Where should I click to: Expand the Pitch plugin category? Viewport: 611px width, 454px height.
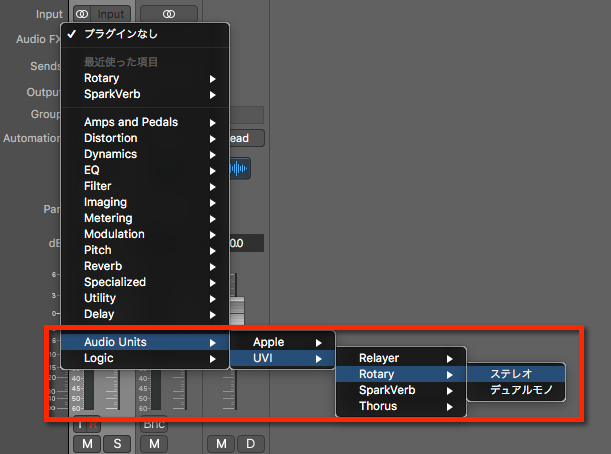(x=145, y=250)
